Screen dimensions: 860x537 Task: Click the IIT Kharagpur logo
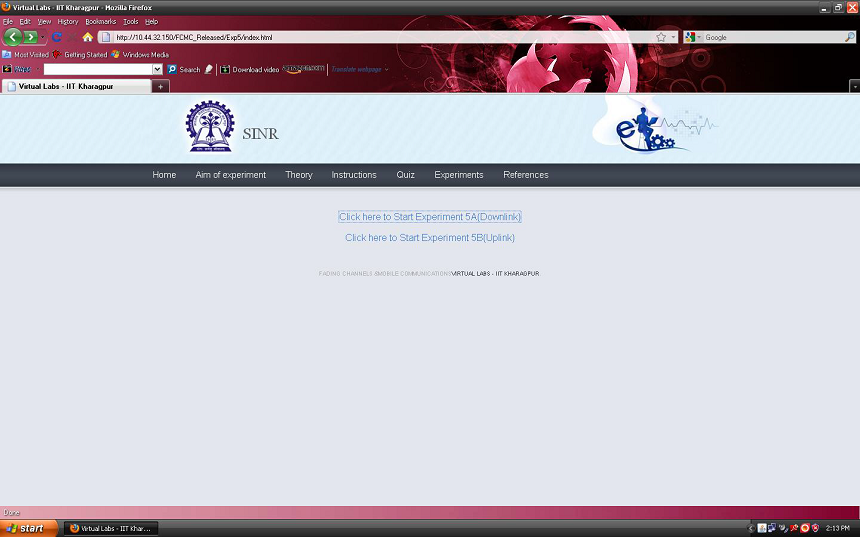pyautogui.click(x=209, y=127)
